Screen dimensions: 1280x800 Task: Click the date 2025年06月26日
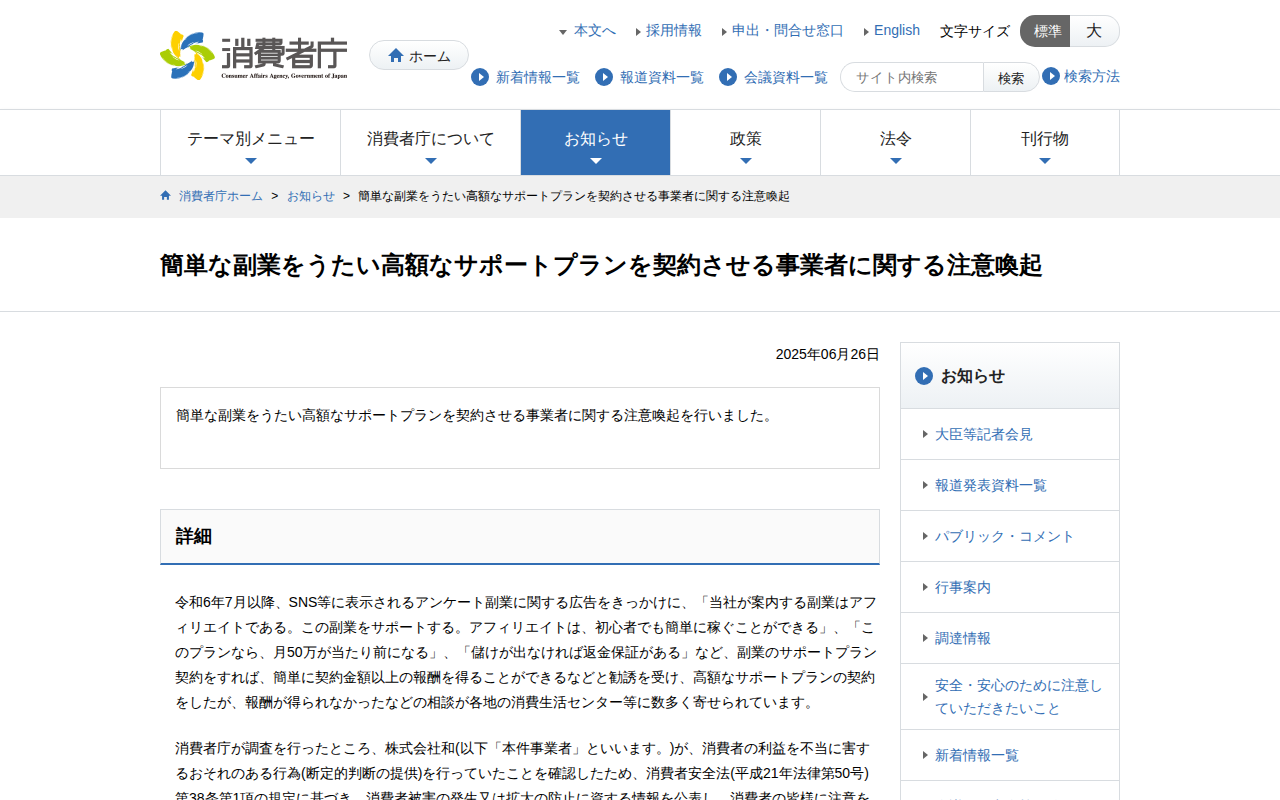click(828, 354)
